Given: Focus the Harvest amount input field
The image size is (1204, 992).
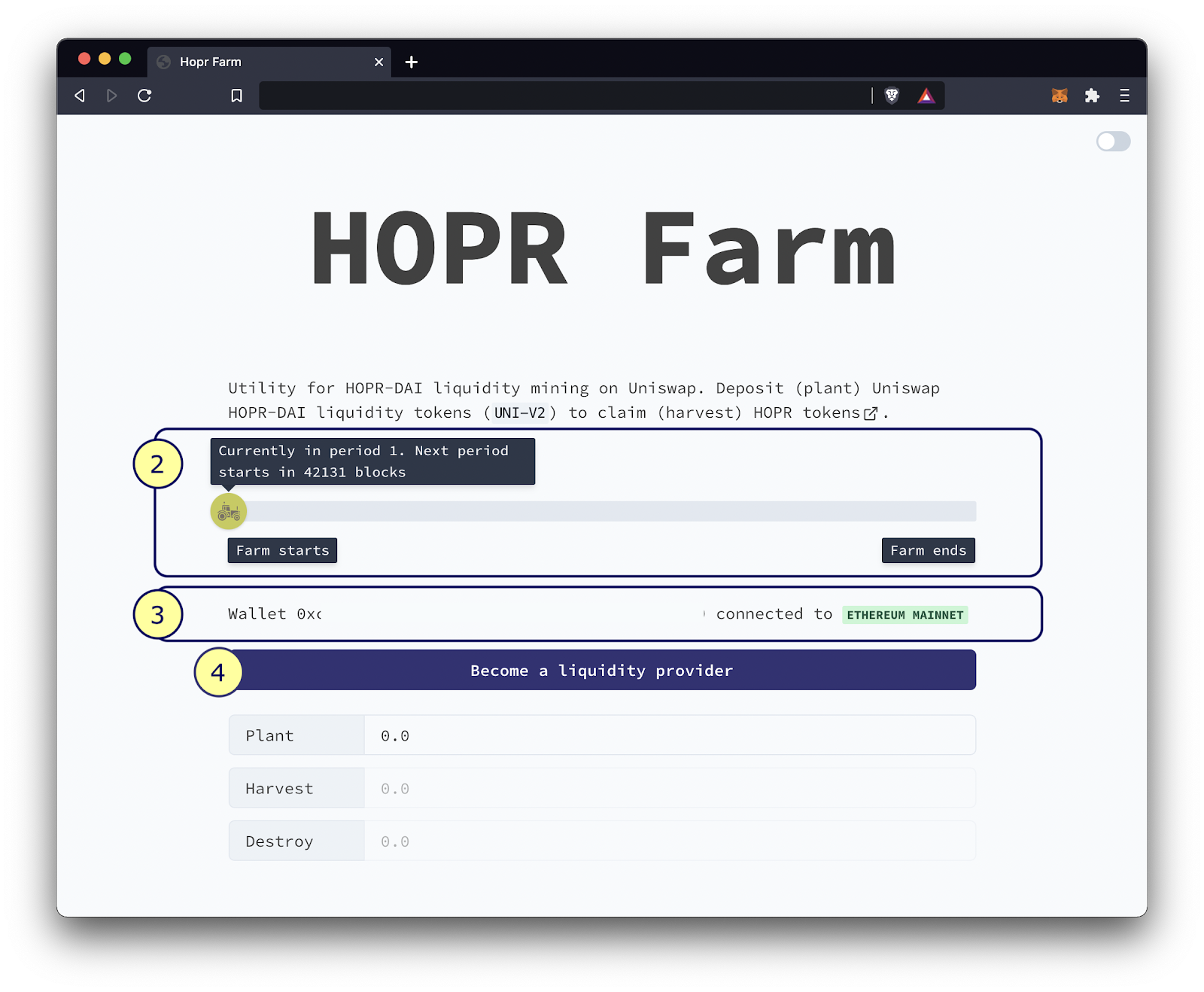Looking at the screenshot, I should (670, 788).
